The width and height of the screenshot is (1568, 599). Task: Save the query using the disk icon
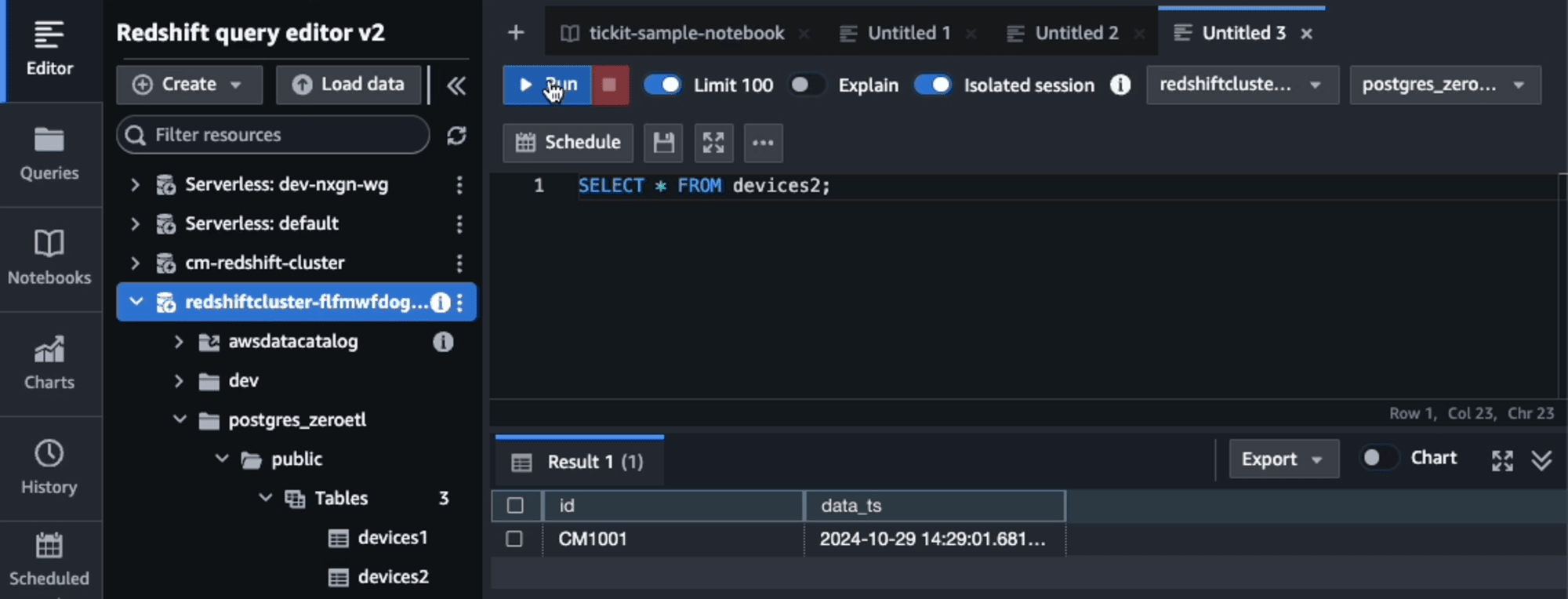[x=663, y=143]
